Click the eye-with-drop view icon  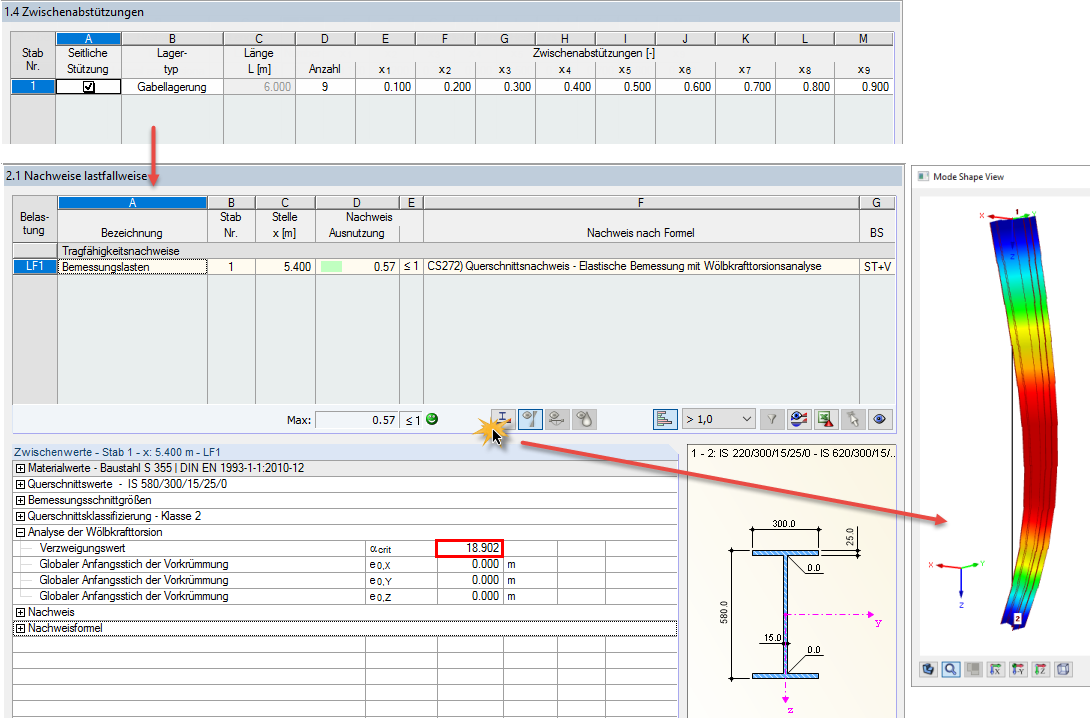pyautogui.click(x=584, y=420)
